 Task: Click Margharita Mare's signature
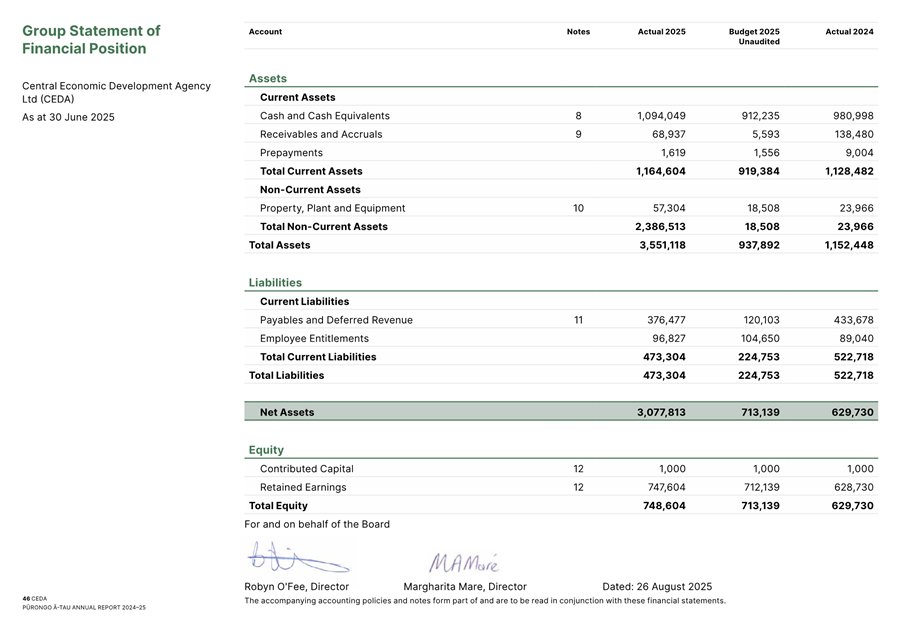point(464,562)
